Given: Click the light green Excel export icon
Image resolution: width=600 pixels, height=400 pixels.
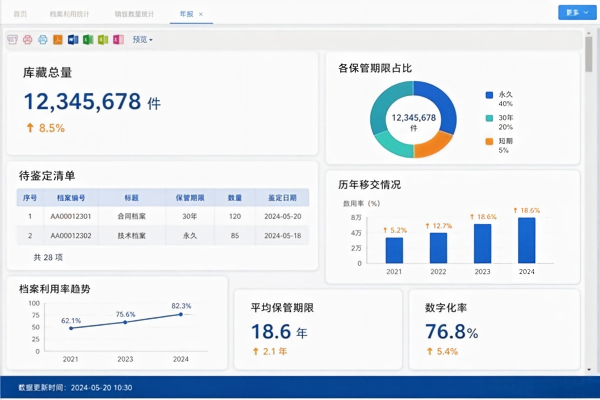Looking at the screenshot, I should [x=103, y=39].
